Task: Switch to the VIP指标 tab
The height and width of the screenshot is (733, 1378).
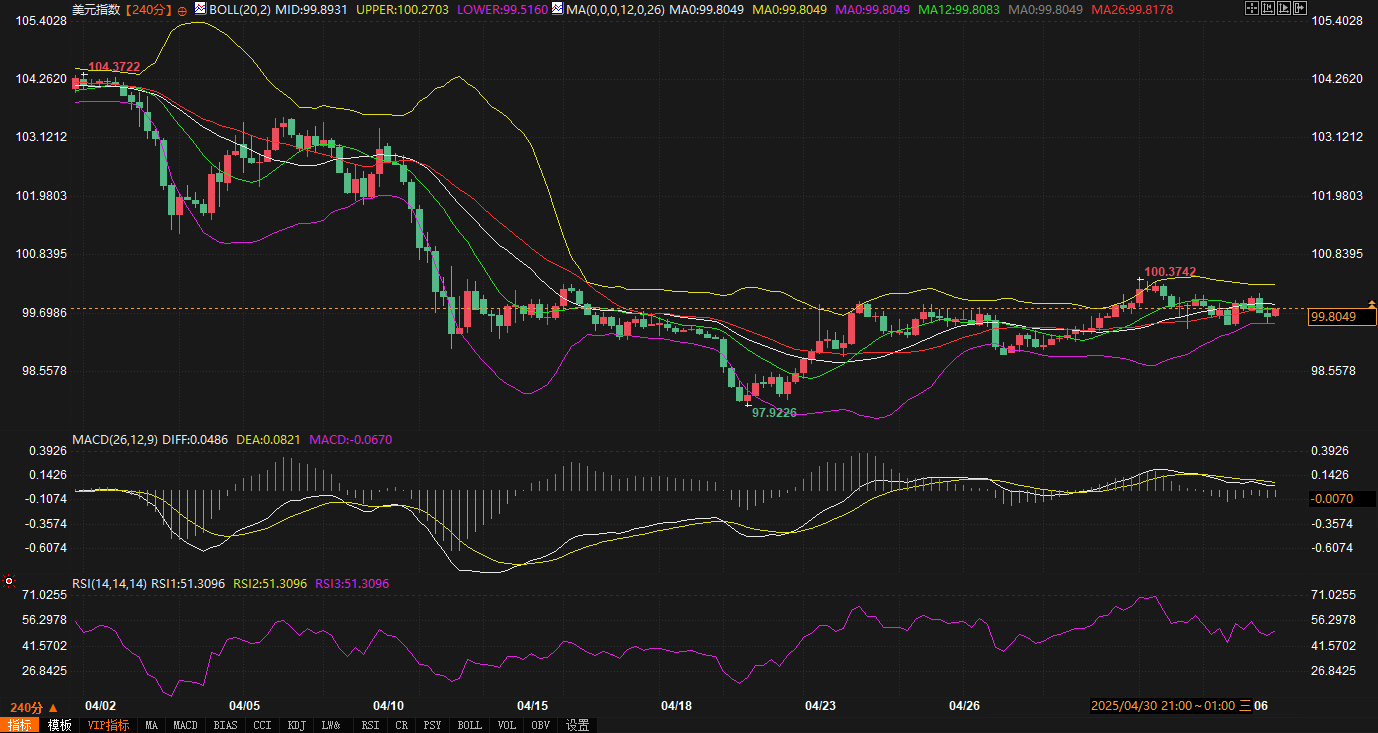Action: 108,725
